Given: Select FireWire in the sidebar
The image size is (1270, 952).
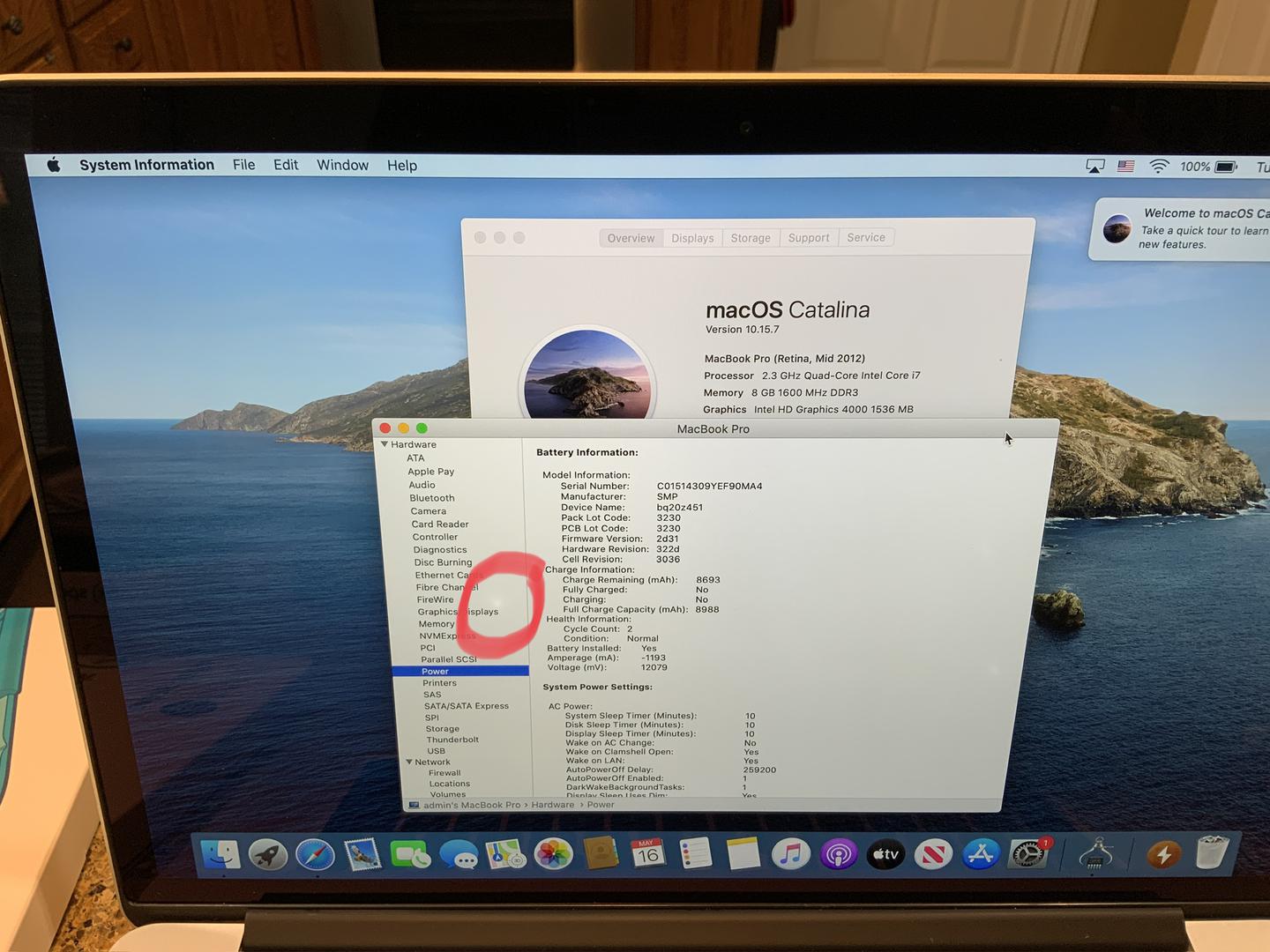Looking at the screenshot, I should tap(436, 599).
